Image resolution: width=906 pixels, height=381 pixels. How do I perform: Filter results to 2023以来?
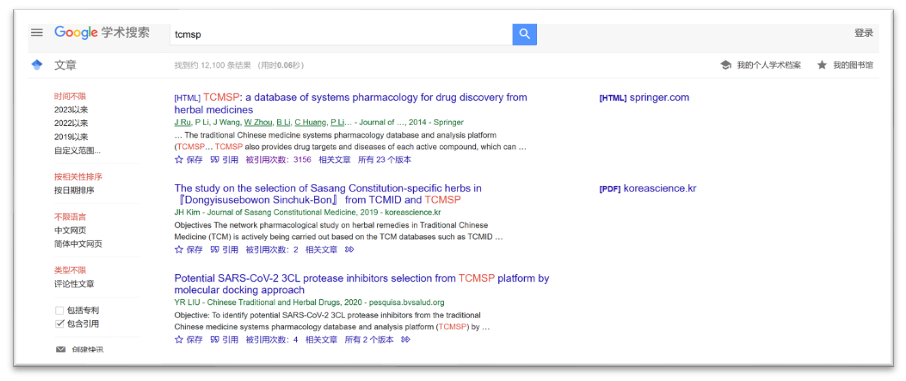[x=71, y=110]
